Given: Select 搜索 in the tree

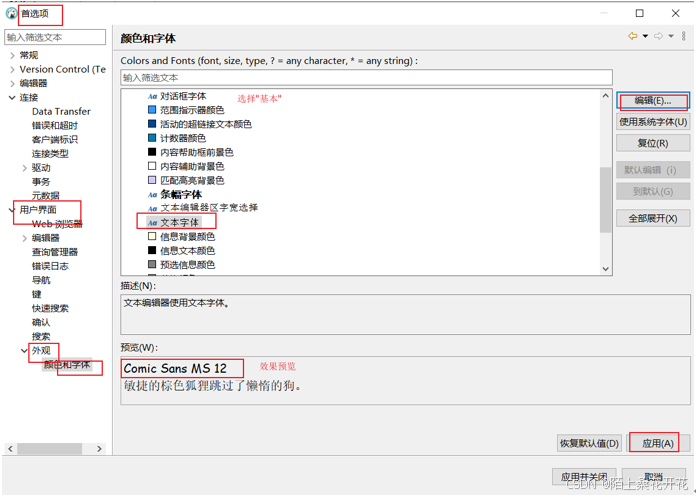Looking at the screenshot, I should pos(41,336).
